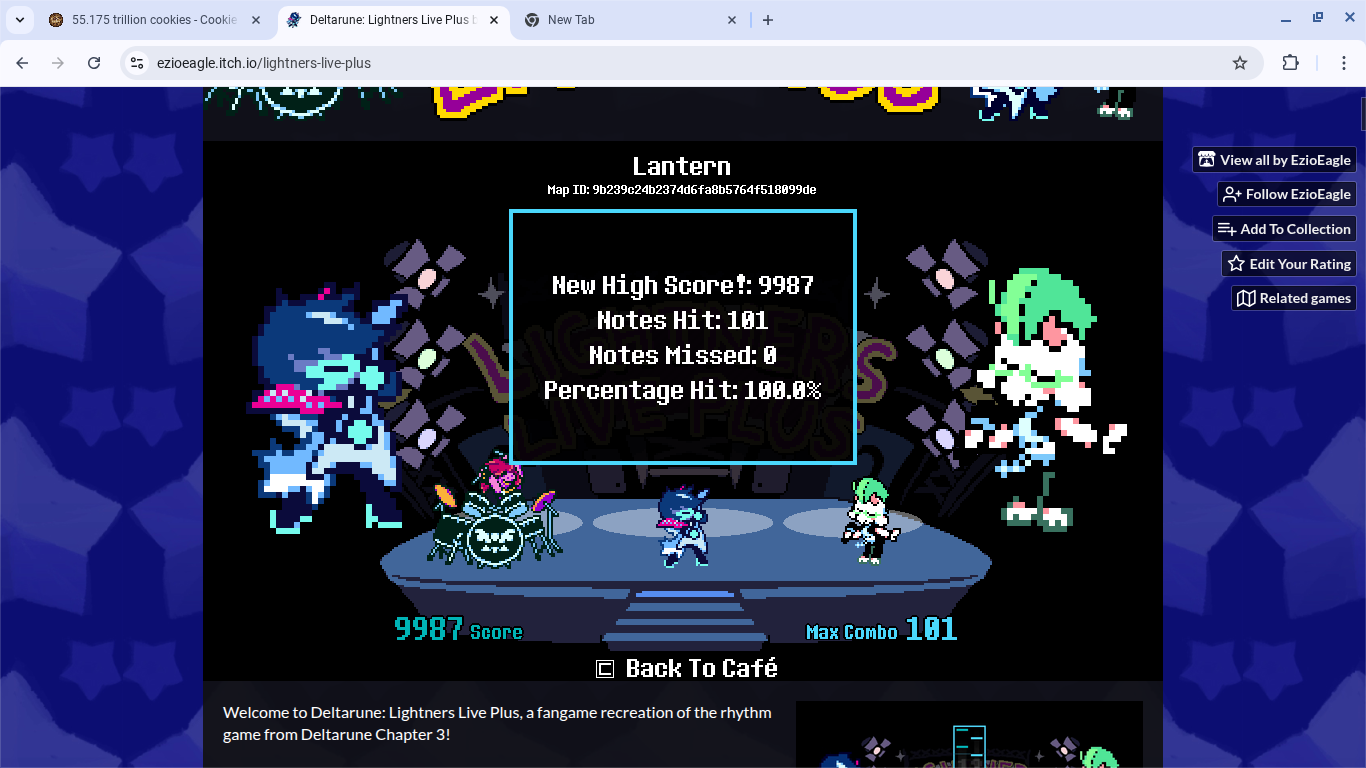Click the page reload icon
This screenshot has height=768, width=1366.
coord(94,62)
